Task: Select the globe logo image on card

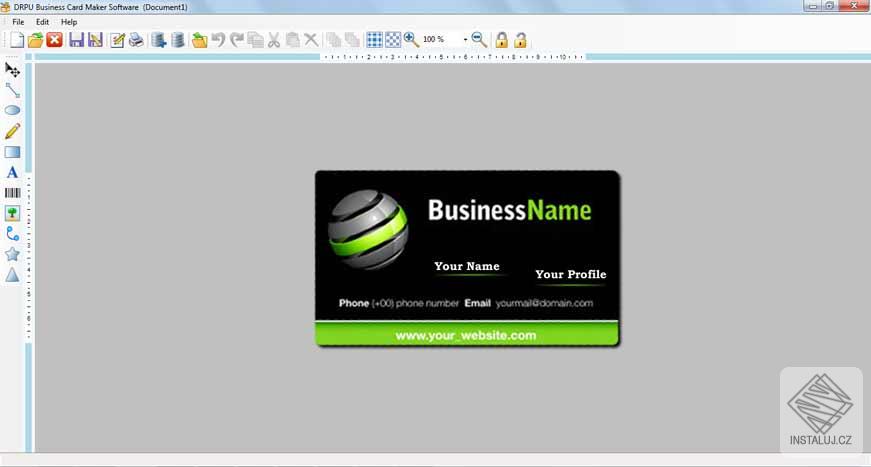Action: pyautogui.click(x=368, y=229)
